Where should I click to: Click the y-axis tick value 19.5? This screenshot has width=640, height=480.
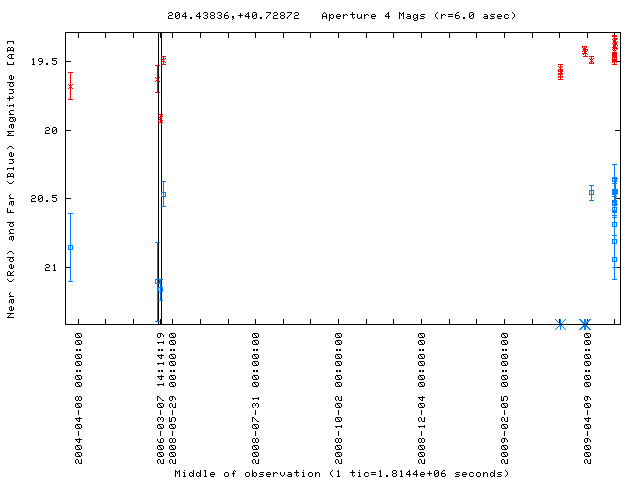point(44,62)
